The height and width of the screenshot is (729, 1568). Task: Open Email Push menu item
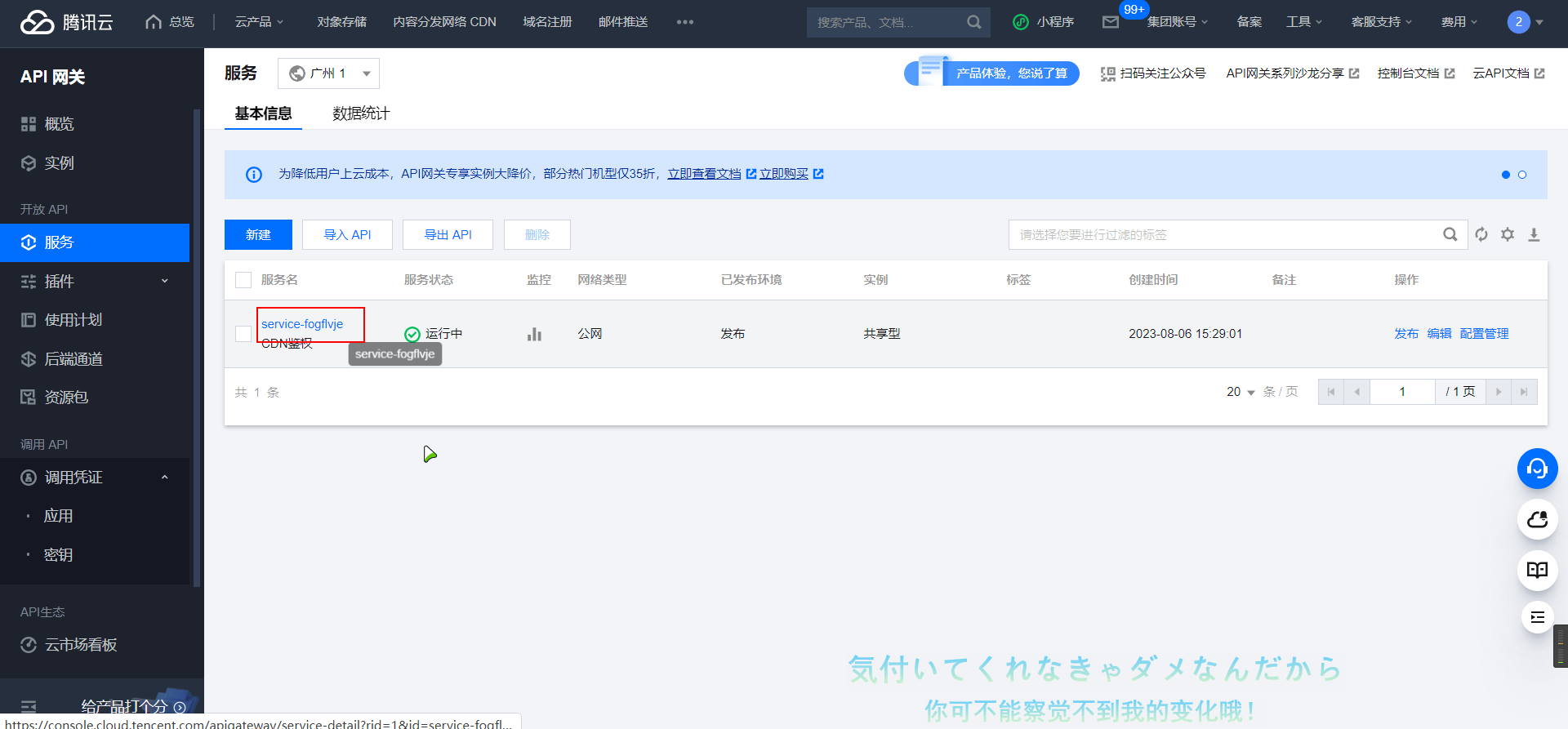pos(623,22)
